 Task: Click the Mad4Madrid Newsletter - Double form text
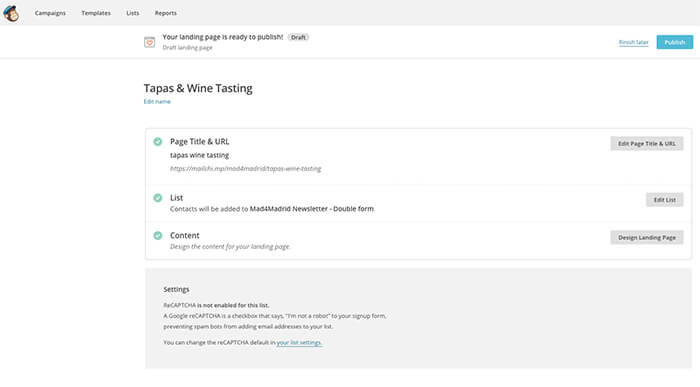point(312,209)
